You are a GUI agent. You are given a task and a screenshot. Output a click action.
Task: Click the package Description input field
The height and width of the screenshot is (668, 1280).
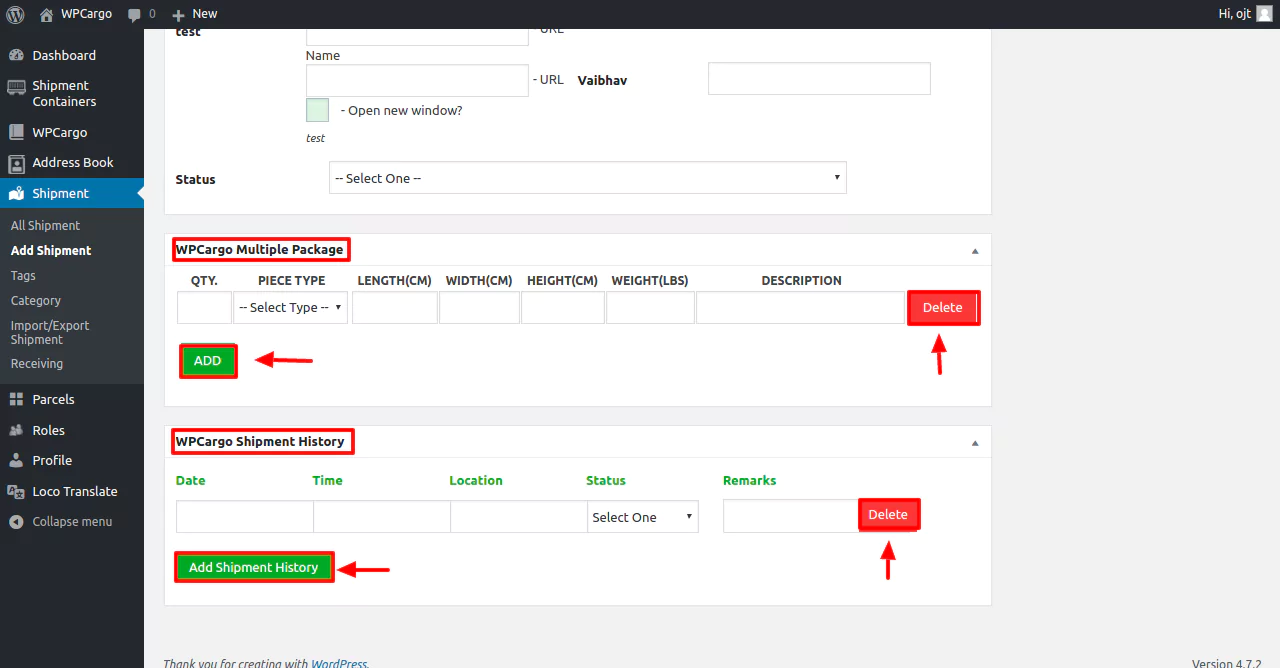click(800, 308)
